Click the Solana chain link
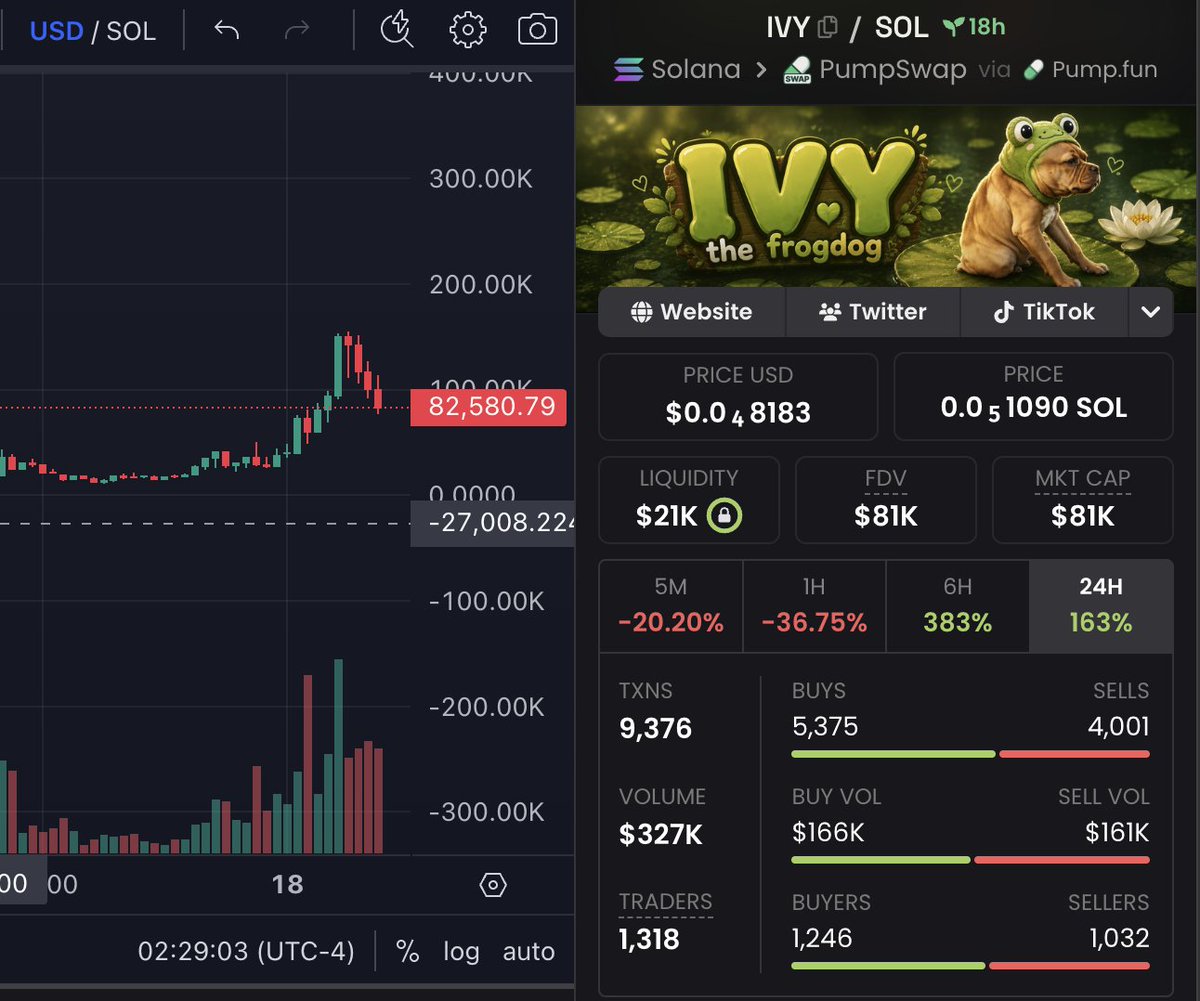 [x=677, y=70]
